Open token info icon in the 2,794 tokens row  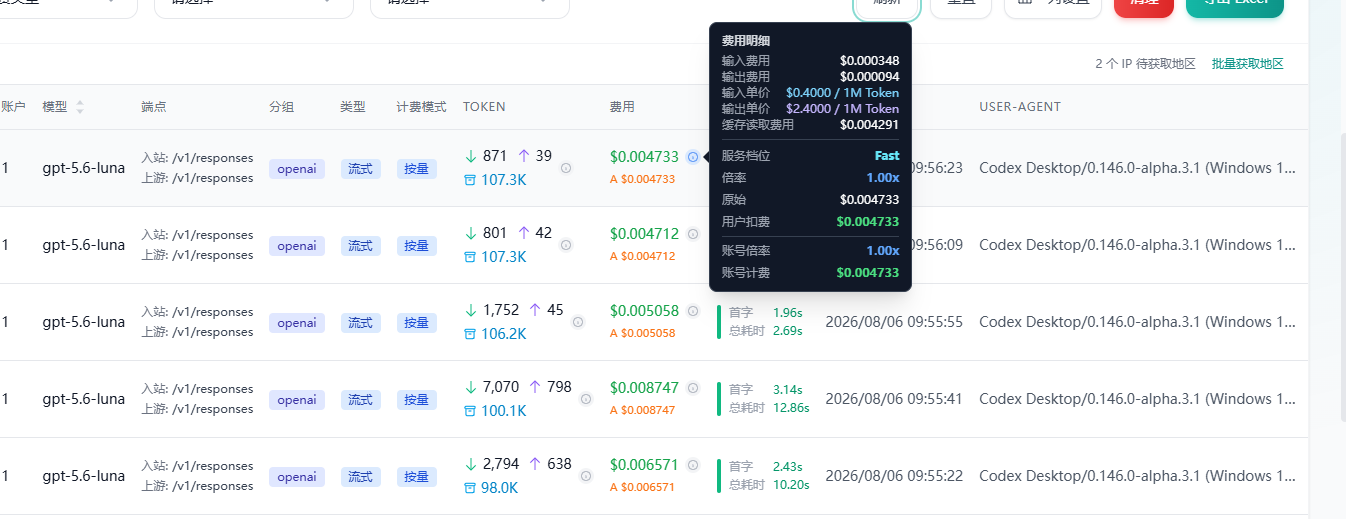(x=586, y=476)
